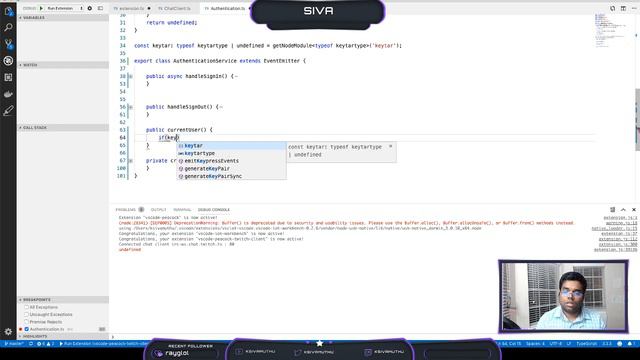Collapse the CALL STACK section
Image resolution: width=640 pixels, height=360 pixels.
pos(63,127)
